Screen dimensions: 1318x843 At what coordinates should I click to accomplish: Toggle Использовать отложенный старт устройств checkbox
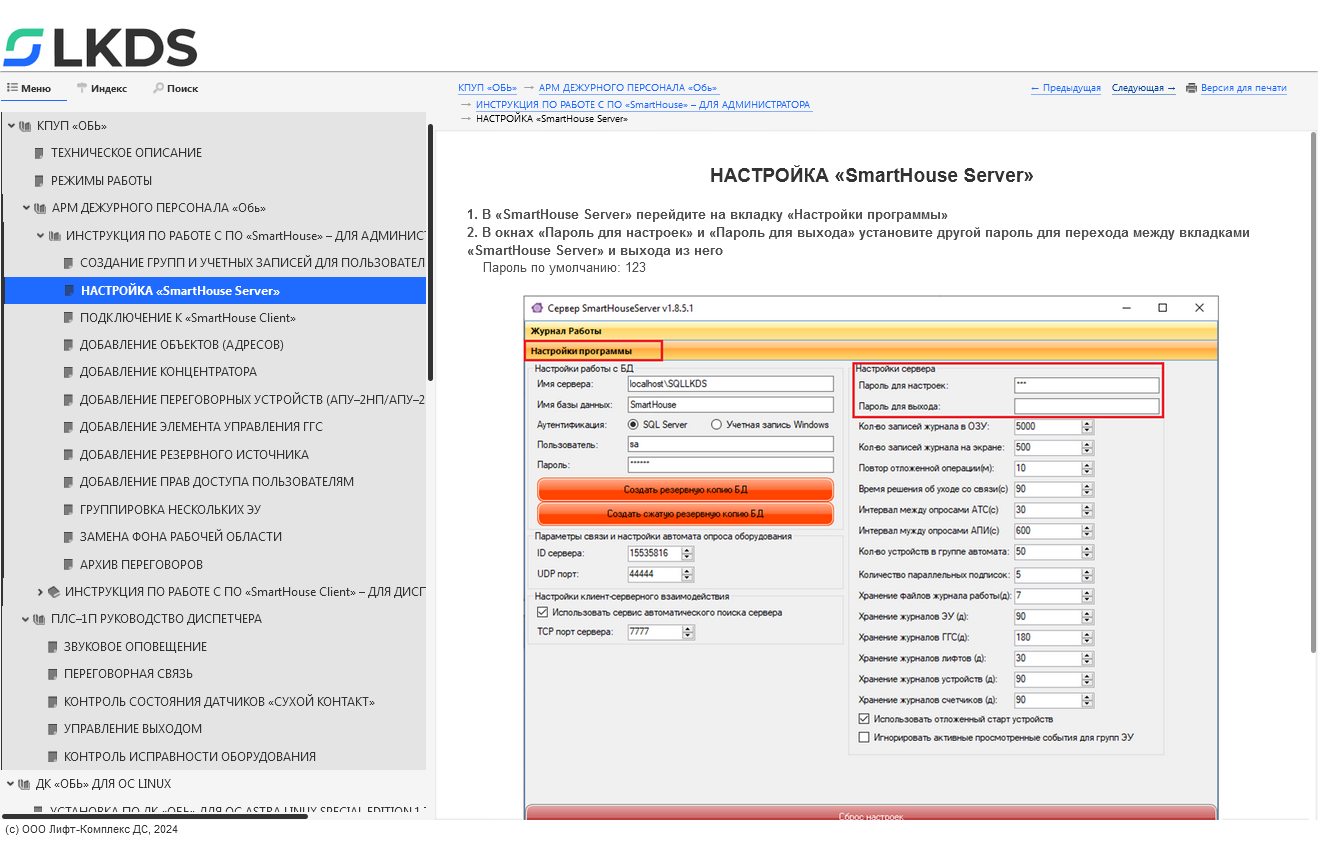(x=864, y=718)
